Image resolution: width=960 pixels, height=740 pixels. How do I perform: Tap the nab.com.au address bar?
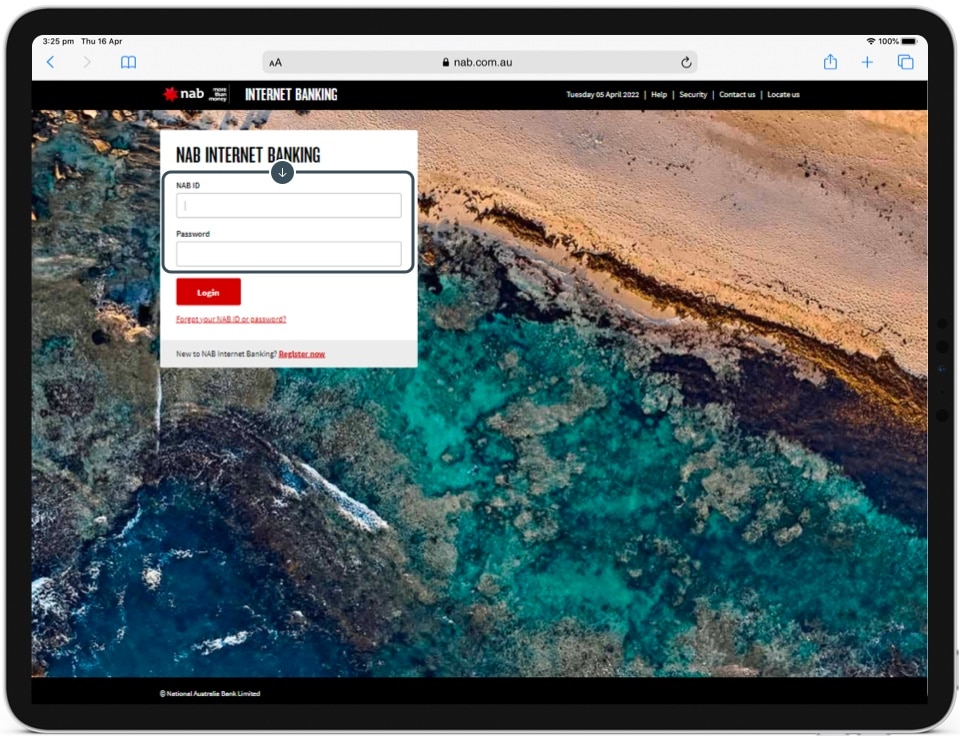click(478, 62)
